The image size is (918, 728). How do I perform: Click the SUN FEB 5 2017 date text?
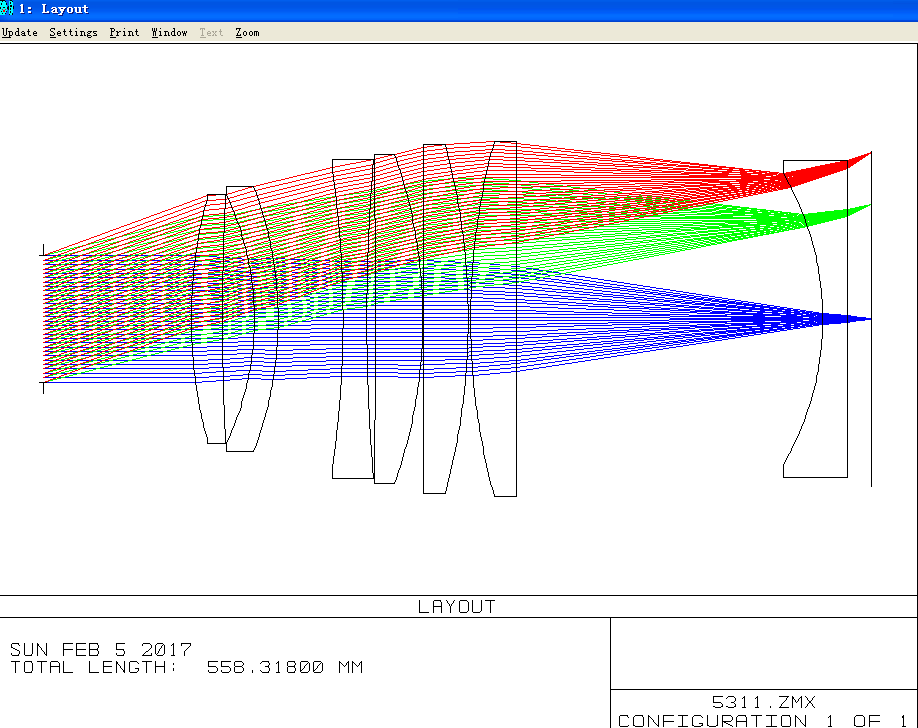[101, 650]
